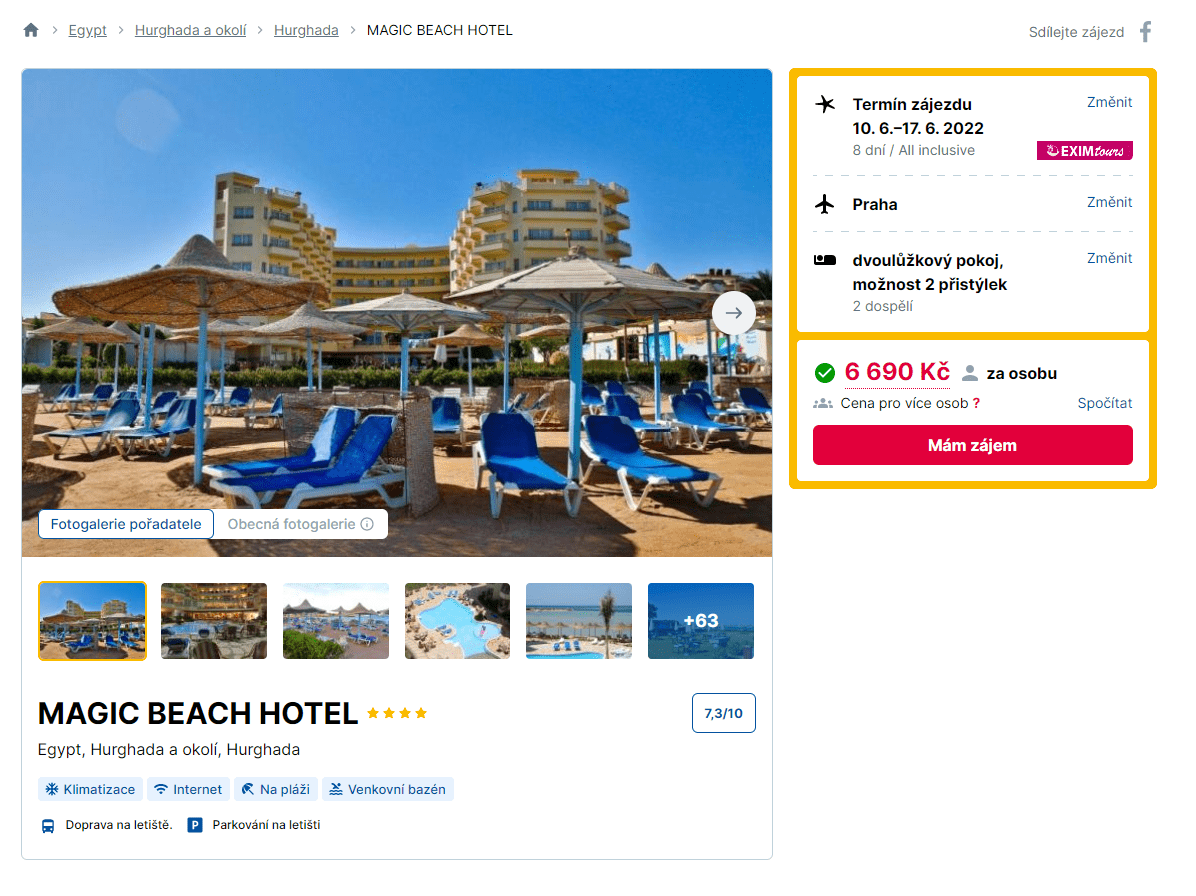The width and height of the screenshot is (1196, 896).
Task: Switch to Obecná fotogalerie tab
Action: click(x=301, y=524)
